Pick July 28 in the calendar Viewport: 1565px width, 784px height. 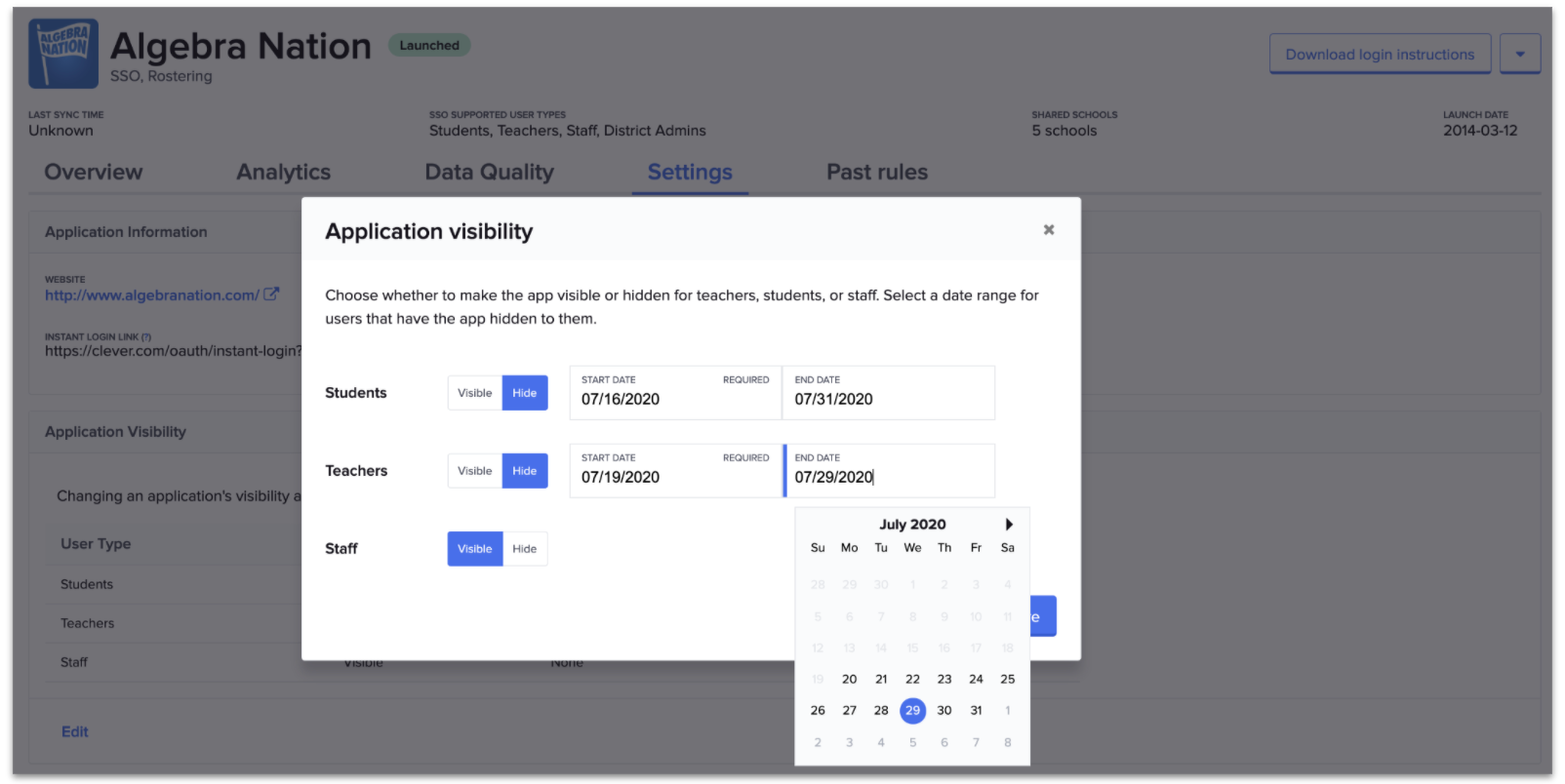pos(881,711)
